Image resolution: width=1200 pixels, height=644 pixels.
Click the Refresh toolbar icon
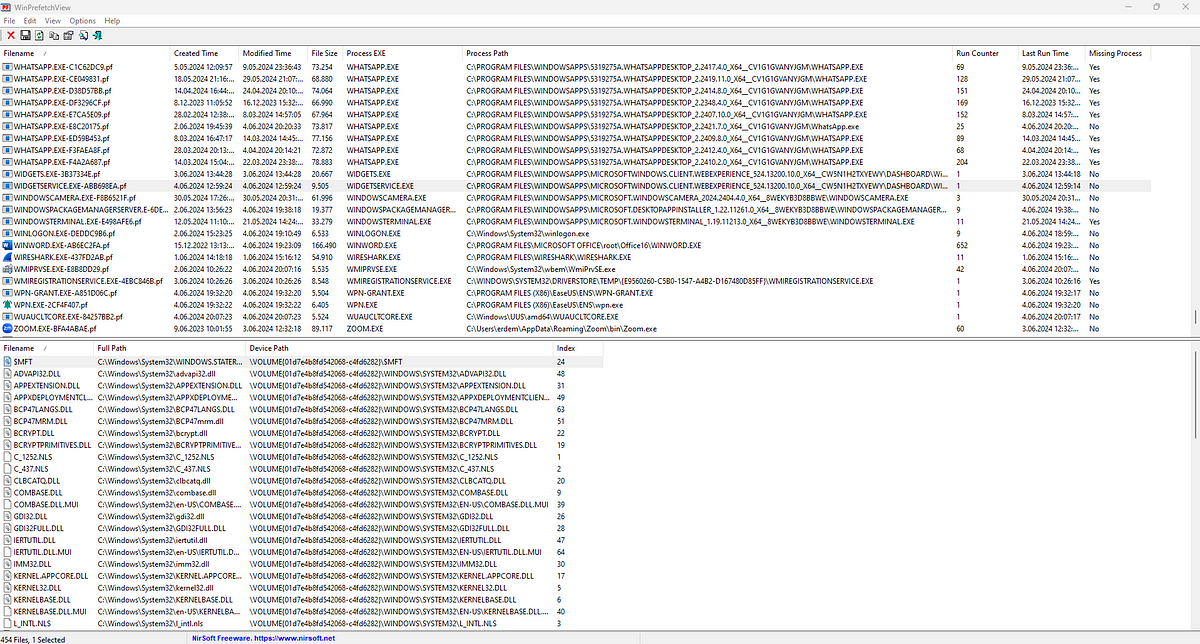click(x=38, y=35)
